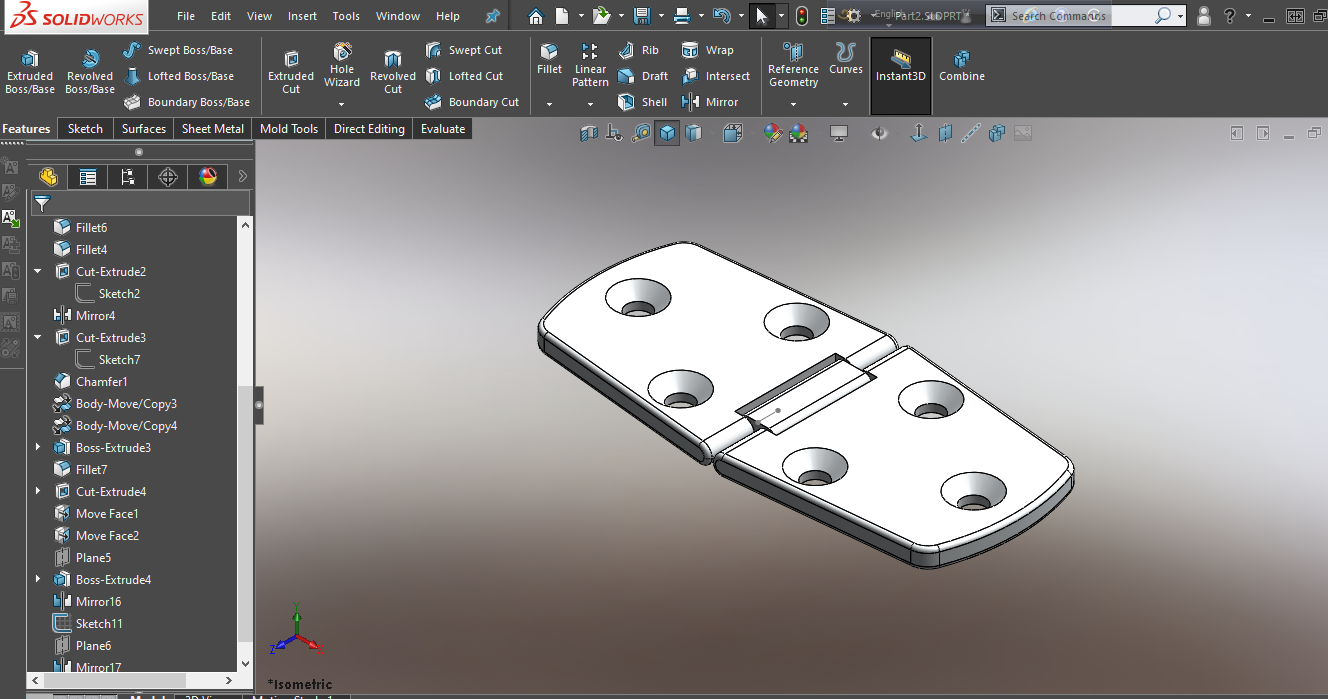
Task: Use the Mirror feature in toolbar
Action: click(709, 102)
